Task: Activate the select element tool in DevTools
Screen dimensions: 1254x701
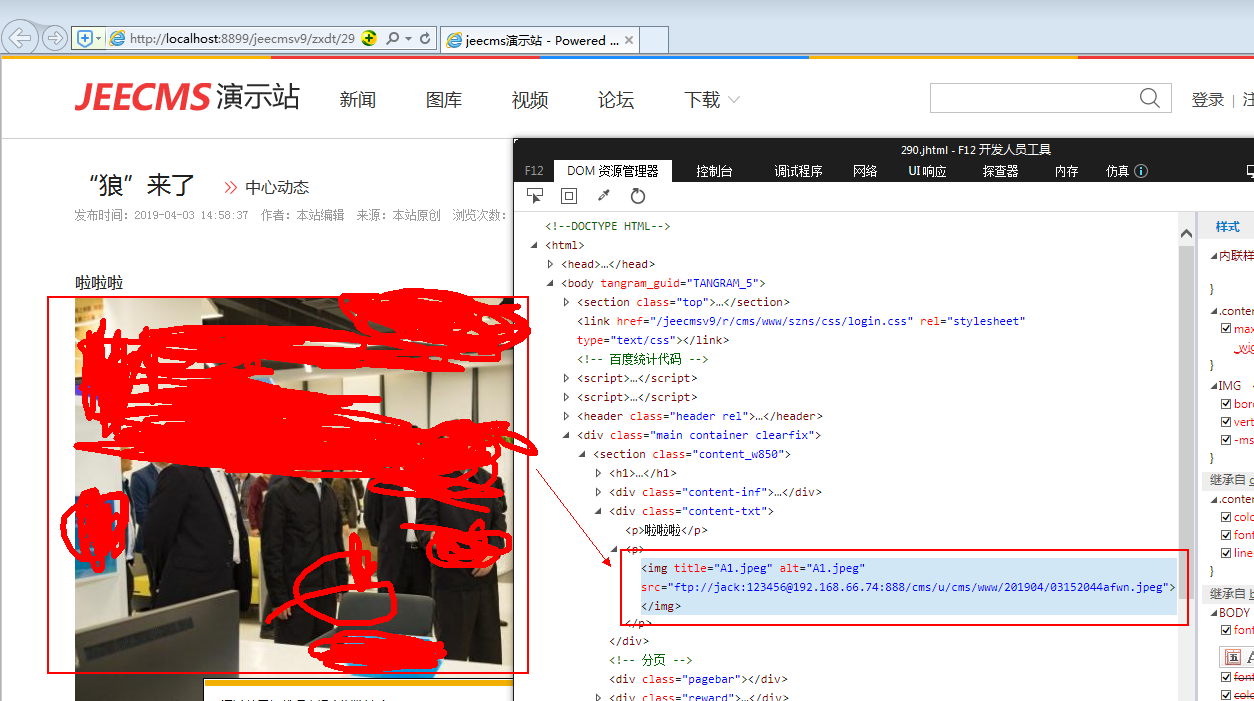Action: (535, 196)
